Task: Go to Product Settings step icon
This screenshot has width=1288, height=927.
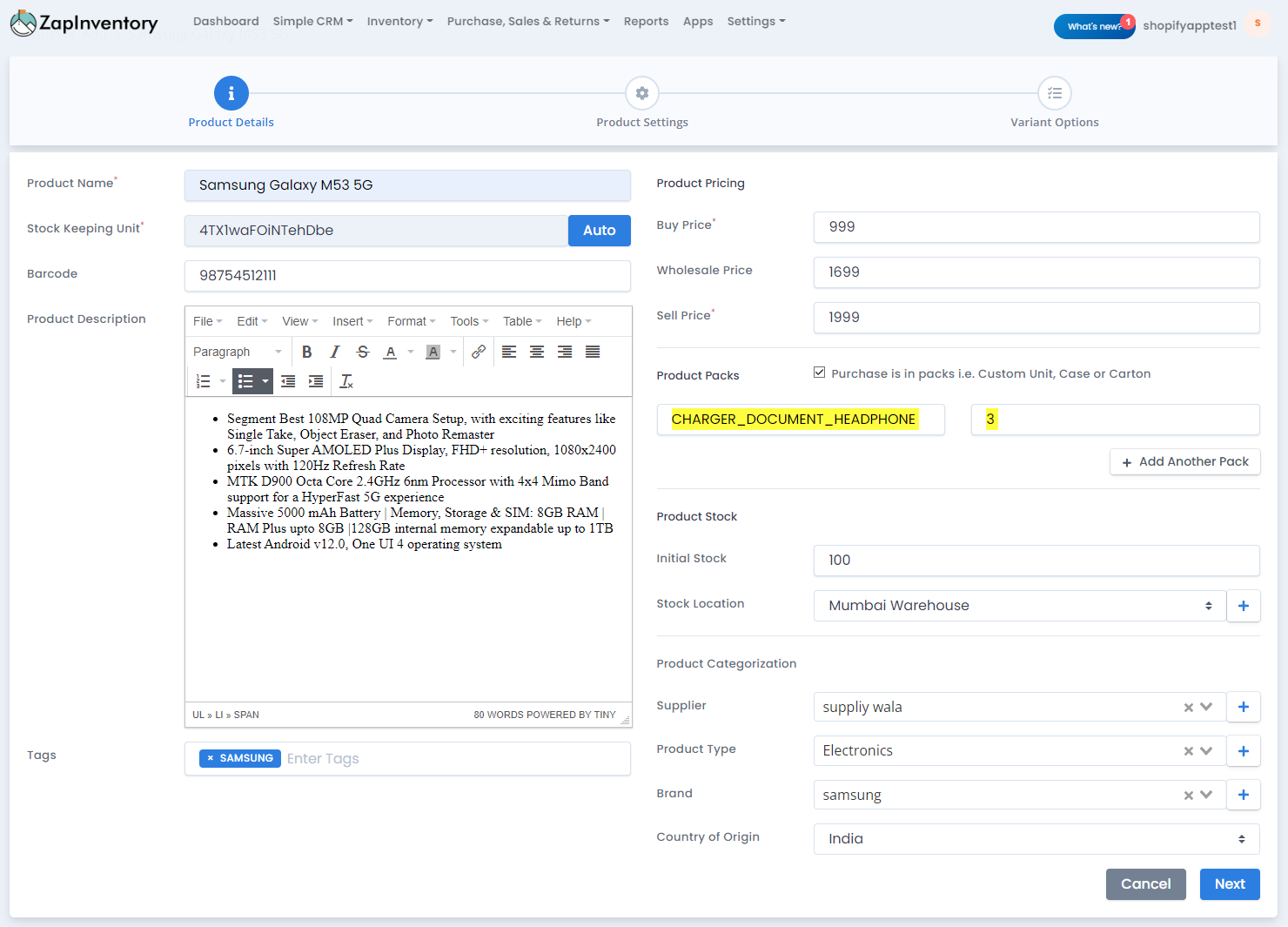Action: (x=642, y=93)
